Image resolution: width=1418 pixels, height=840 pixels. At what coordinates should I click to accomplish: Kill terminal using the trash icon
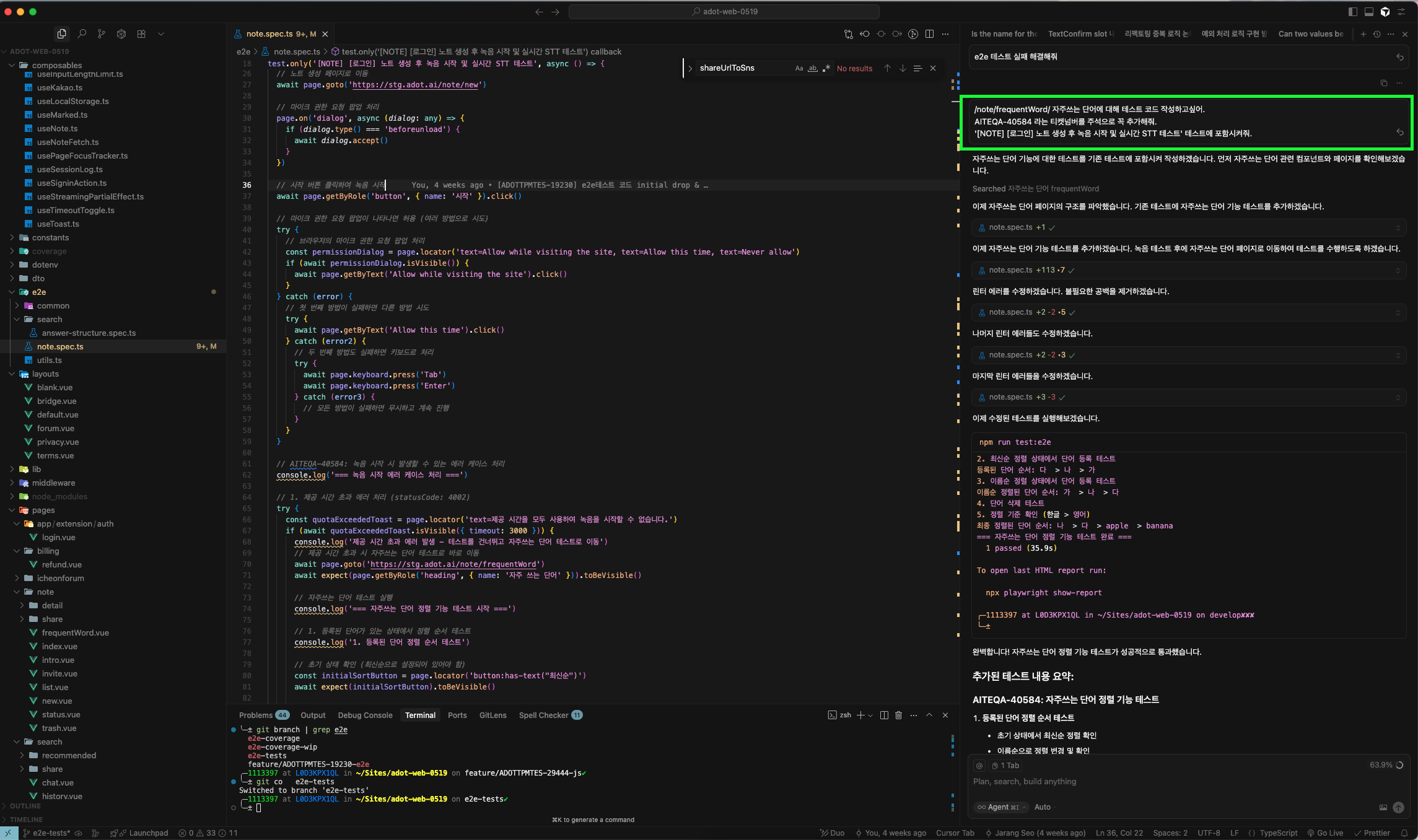click(898, 715)
